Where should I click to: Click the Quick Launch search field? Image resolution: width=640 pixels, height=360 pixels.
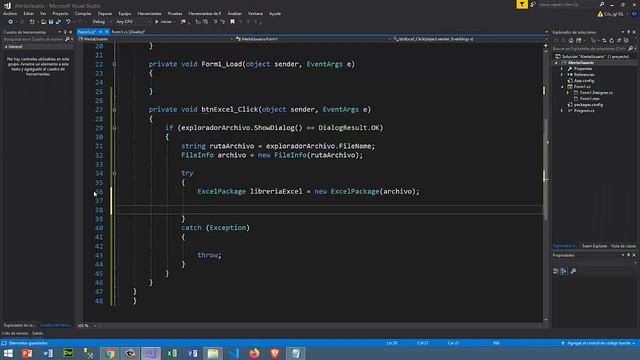click(x=569, y=4)
